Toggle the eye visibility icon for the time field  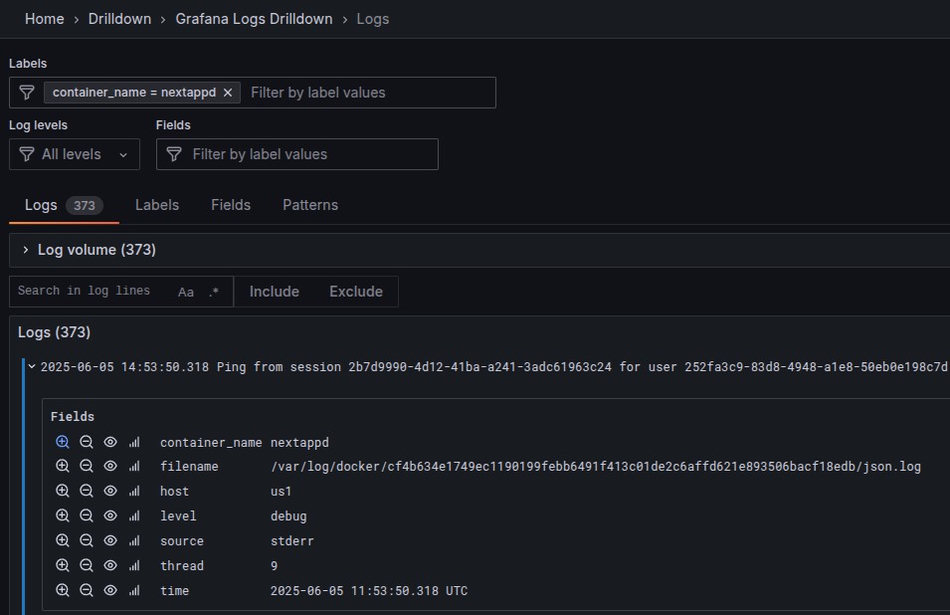pyautogui.click(x=110, y=591)
